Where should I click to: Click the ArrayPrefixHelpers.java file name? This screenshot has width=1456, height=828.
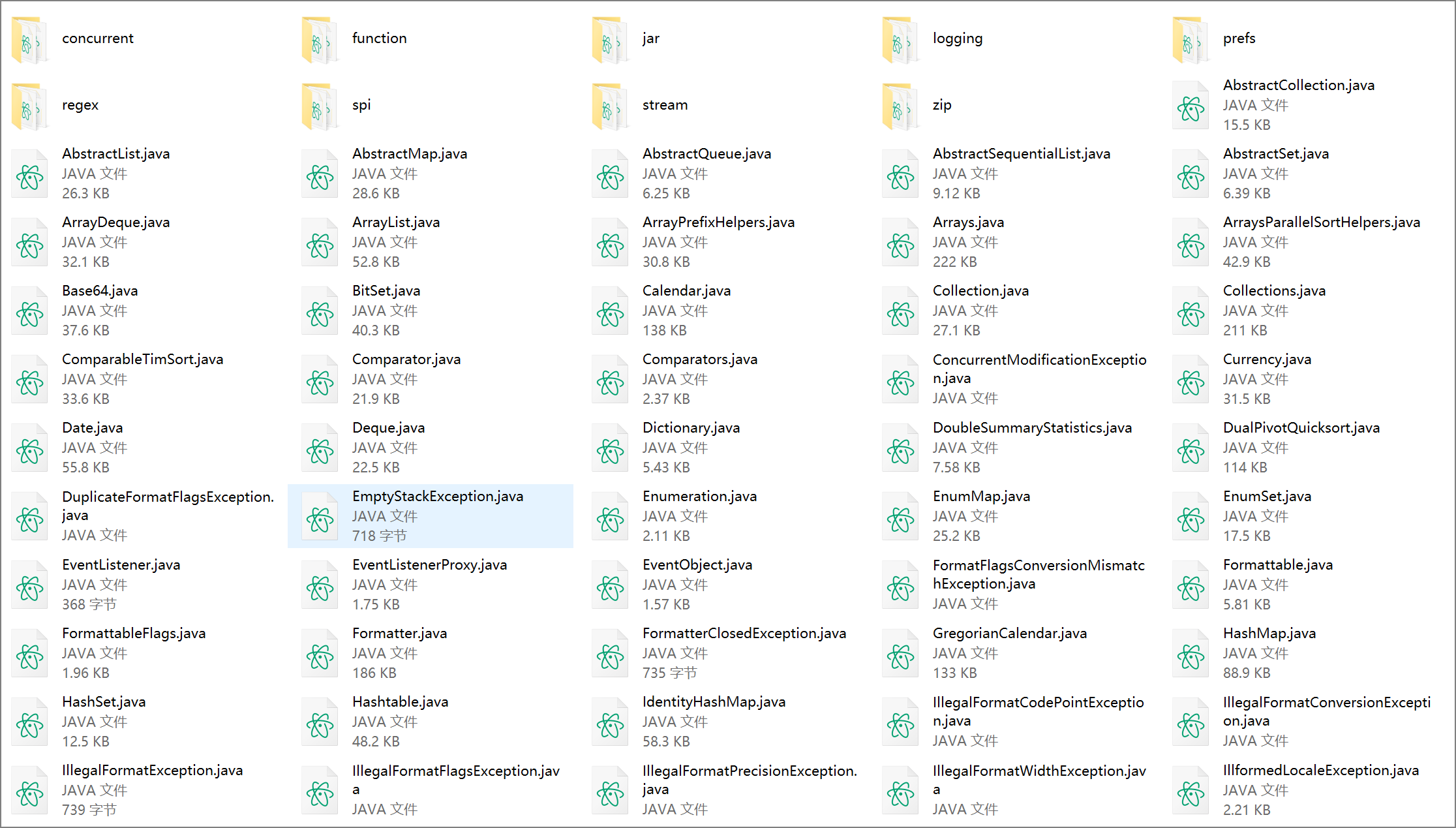tap(718, 222)
